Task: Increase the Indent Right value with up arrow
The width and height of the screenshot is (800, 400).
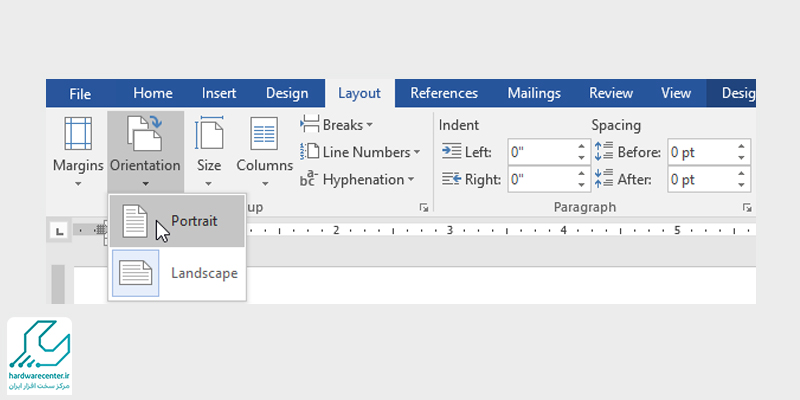Action: tap(582, 175)
